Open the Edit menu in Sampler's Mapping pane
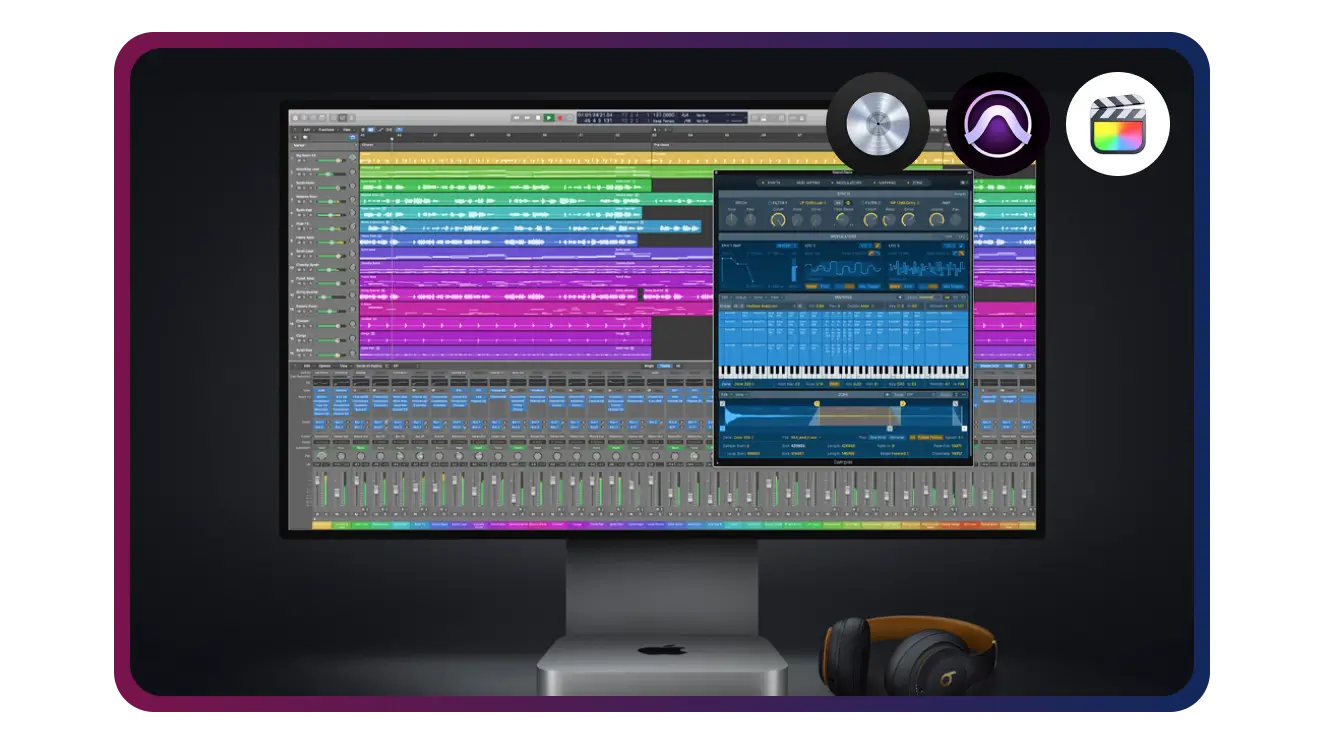1324x744 pixels. tap(725, 298)
